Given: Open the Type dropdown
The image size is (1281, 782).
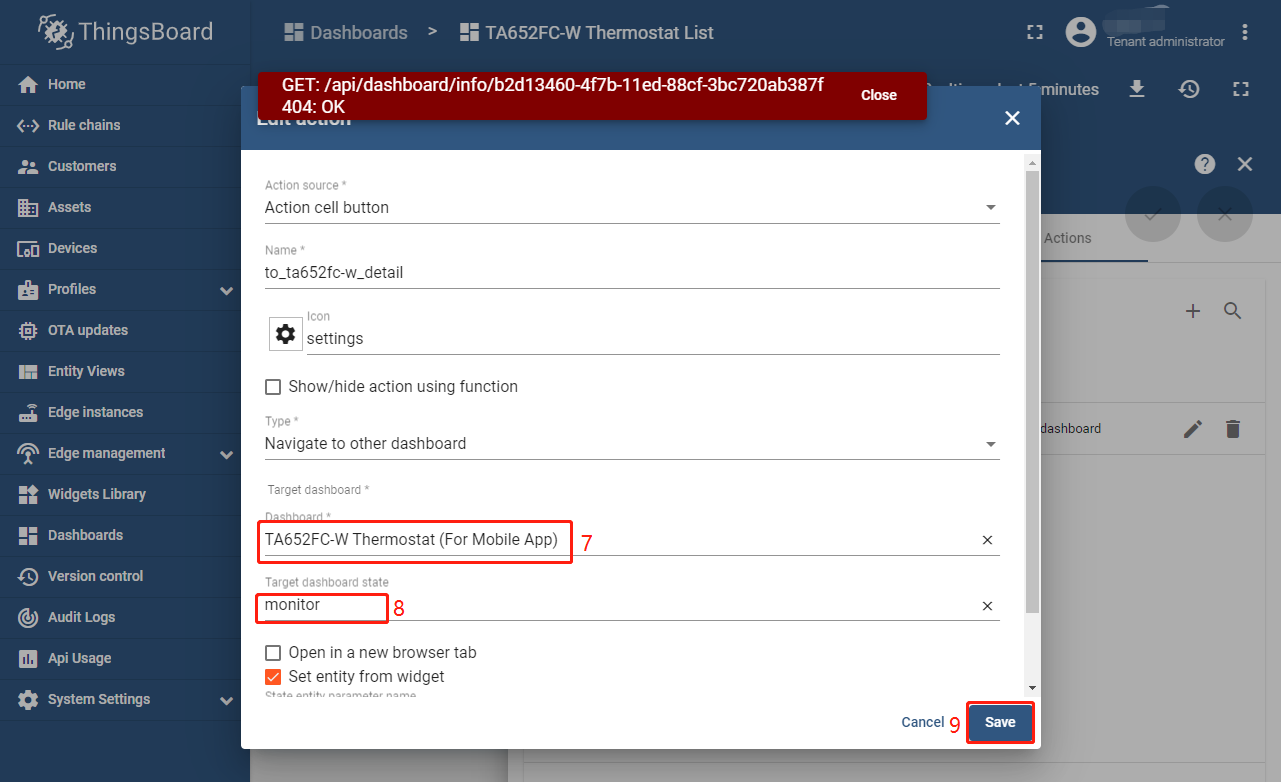Looking at the screenshot, I should point(632,444).
